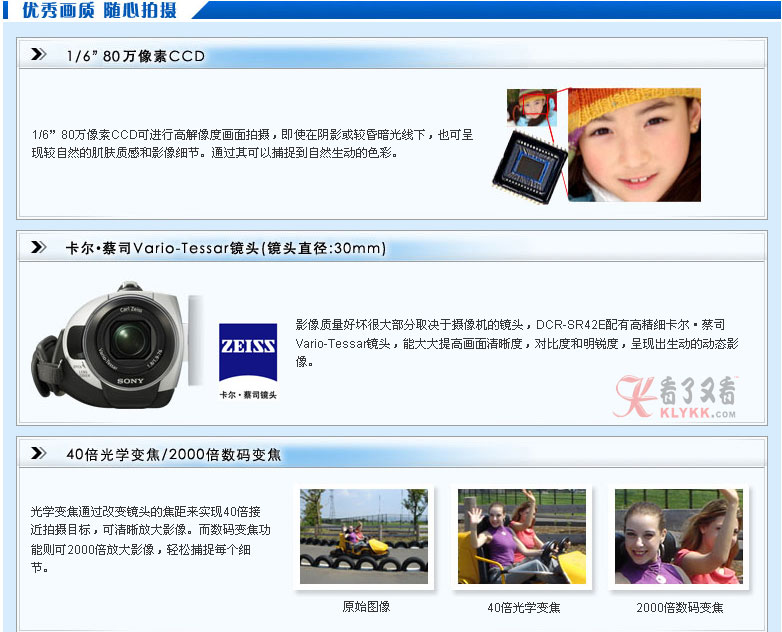Click the blue ZEISS logo
Image resolution: width=782 pixels, height=632 pixels.
point(248,352)
